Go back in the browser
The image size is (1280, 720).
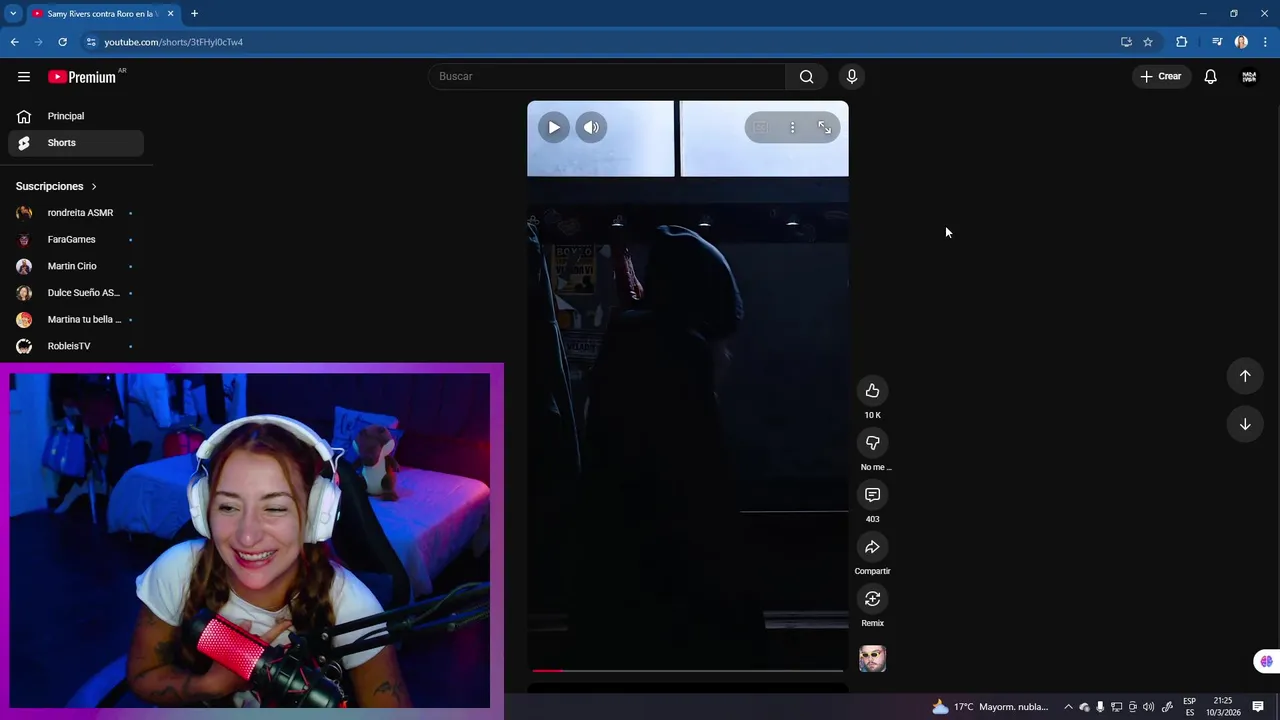pos(15,42)
